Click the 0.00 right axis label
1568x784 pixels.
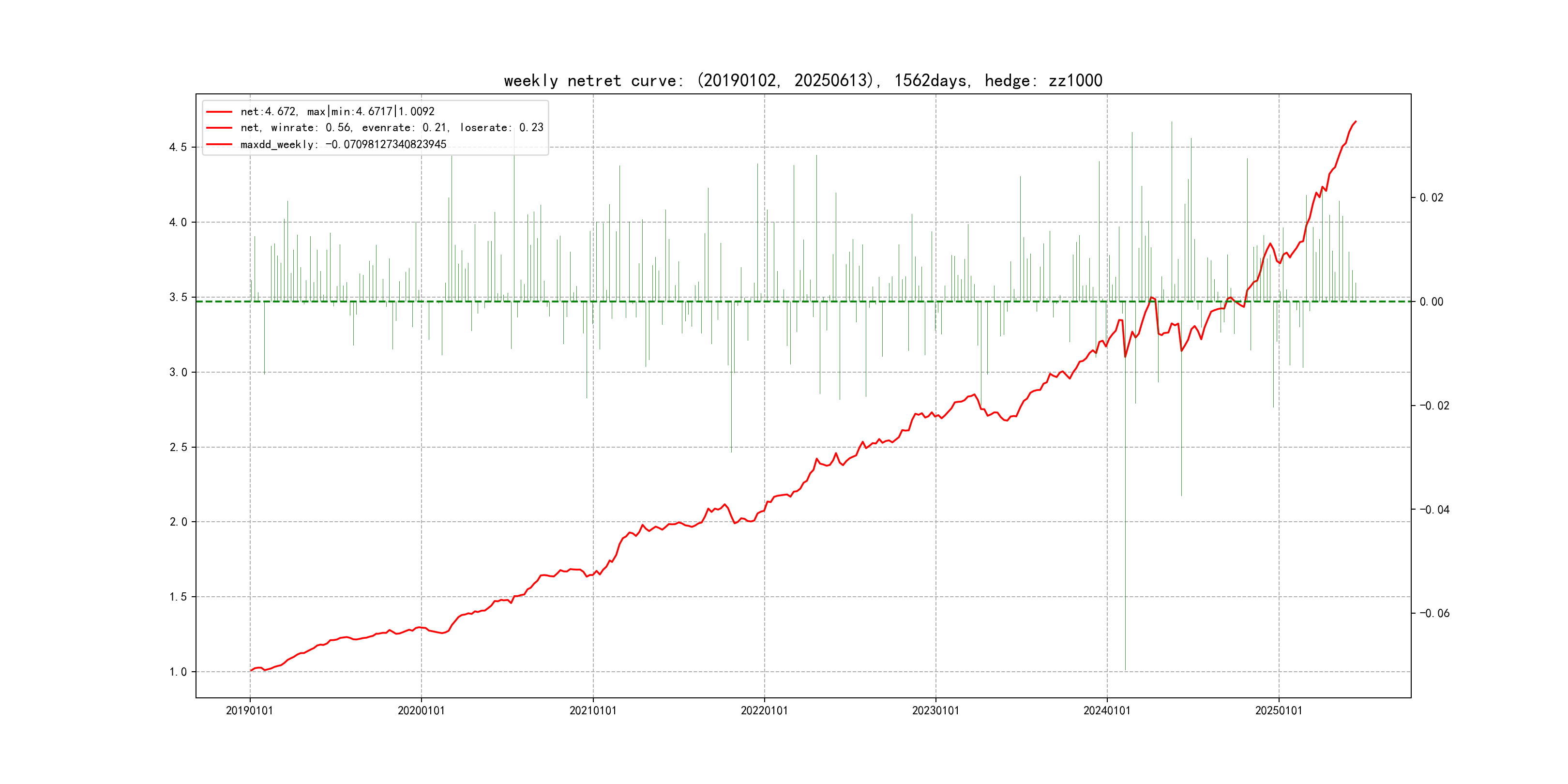tap(1431, 302)
